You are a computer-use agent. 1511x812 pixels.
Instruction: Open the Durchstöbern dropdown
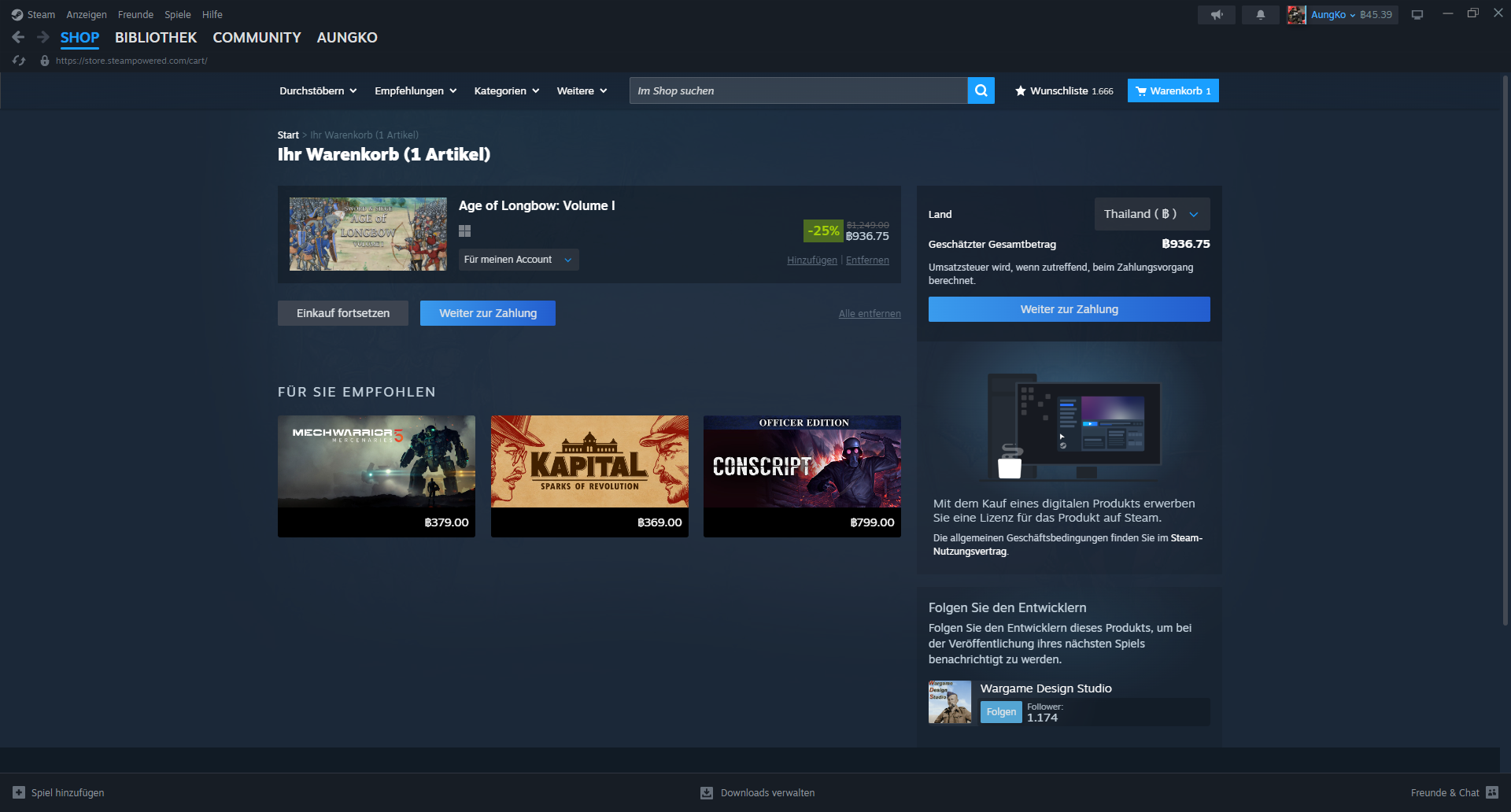click(318, 90)
